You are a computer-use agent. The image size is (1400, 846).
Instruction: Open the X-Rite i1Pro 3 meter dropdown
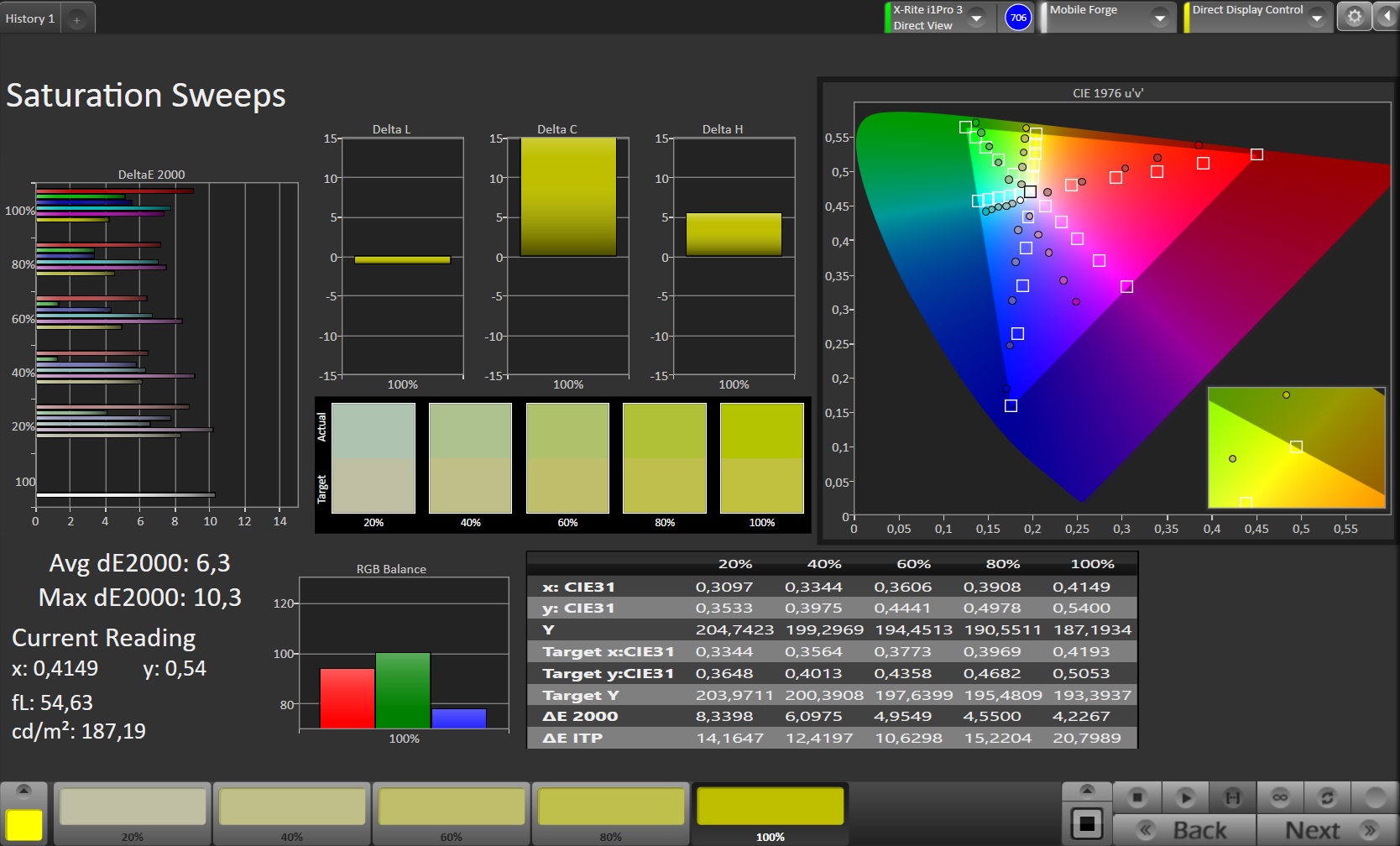tap(977, 18)
